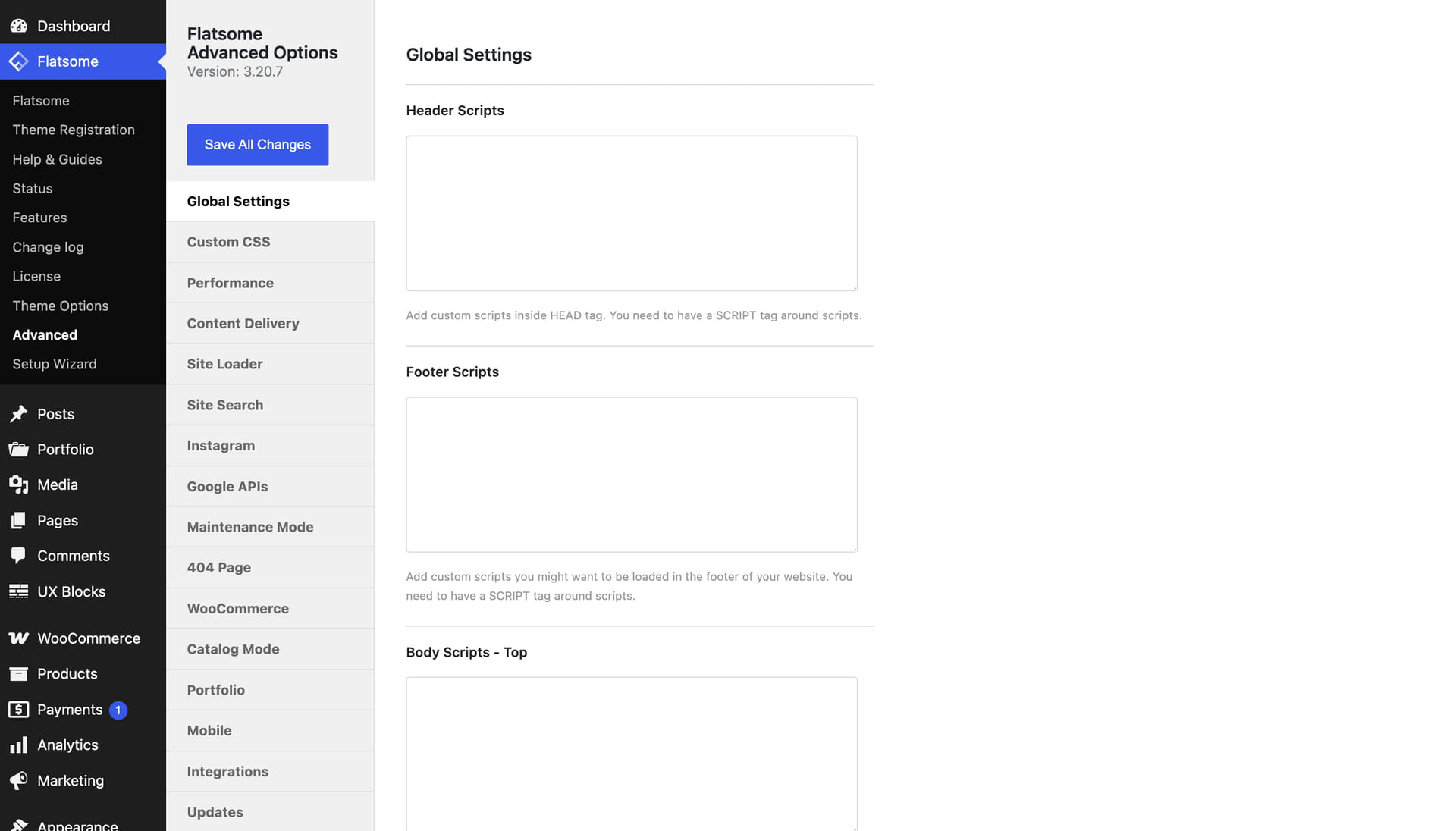Screen dimensions: 1456x831
Task: Switch to the Google APIs tab
Action: coord(270,486)
